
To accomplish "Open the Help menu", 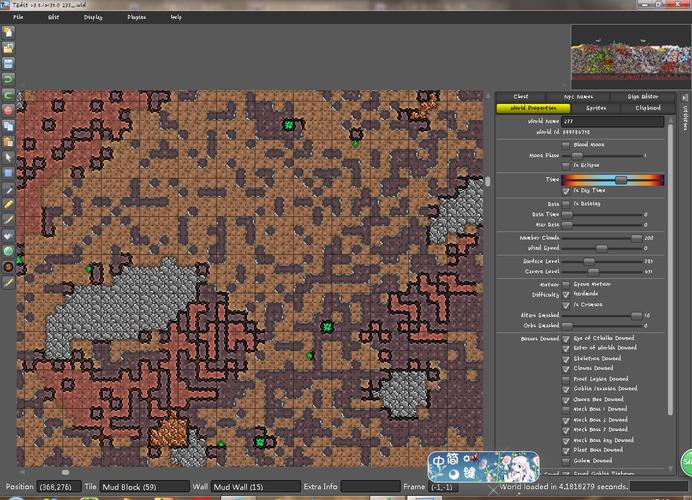I will coord(176,17).
